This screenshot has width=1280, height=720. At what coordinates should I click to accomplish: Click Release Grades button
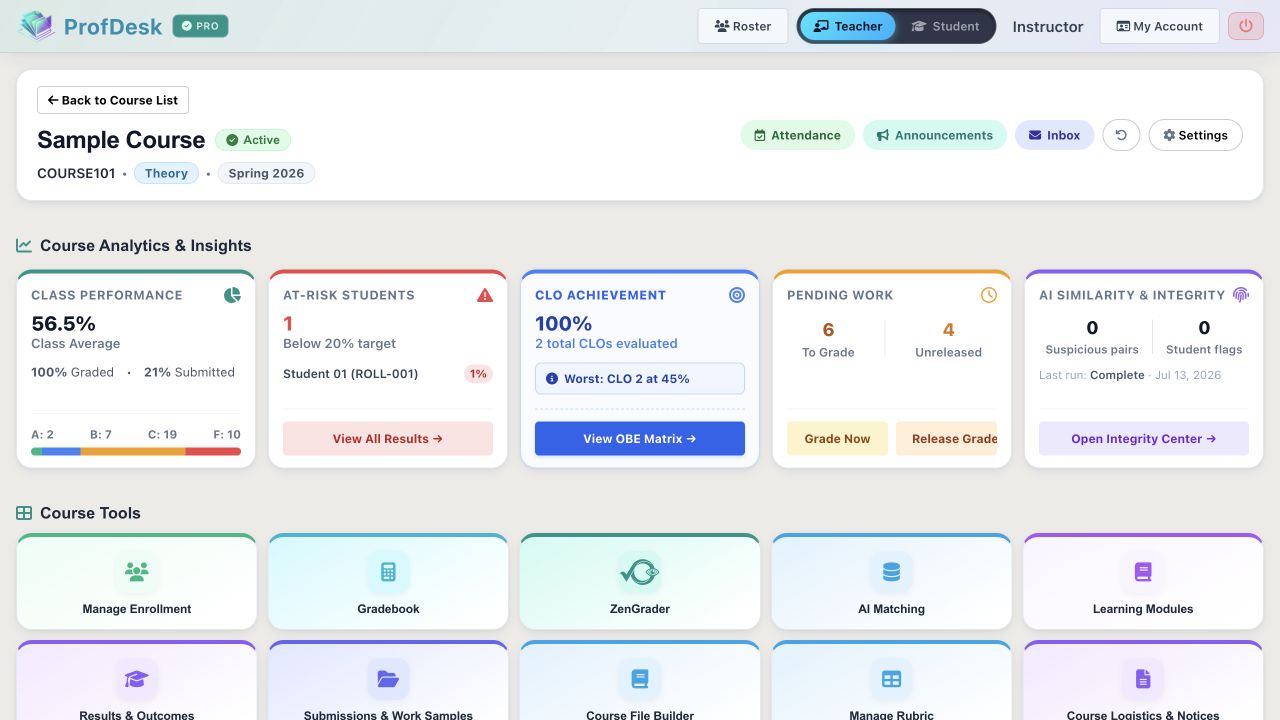click(x=946, y=439)
